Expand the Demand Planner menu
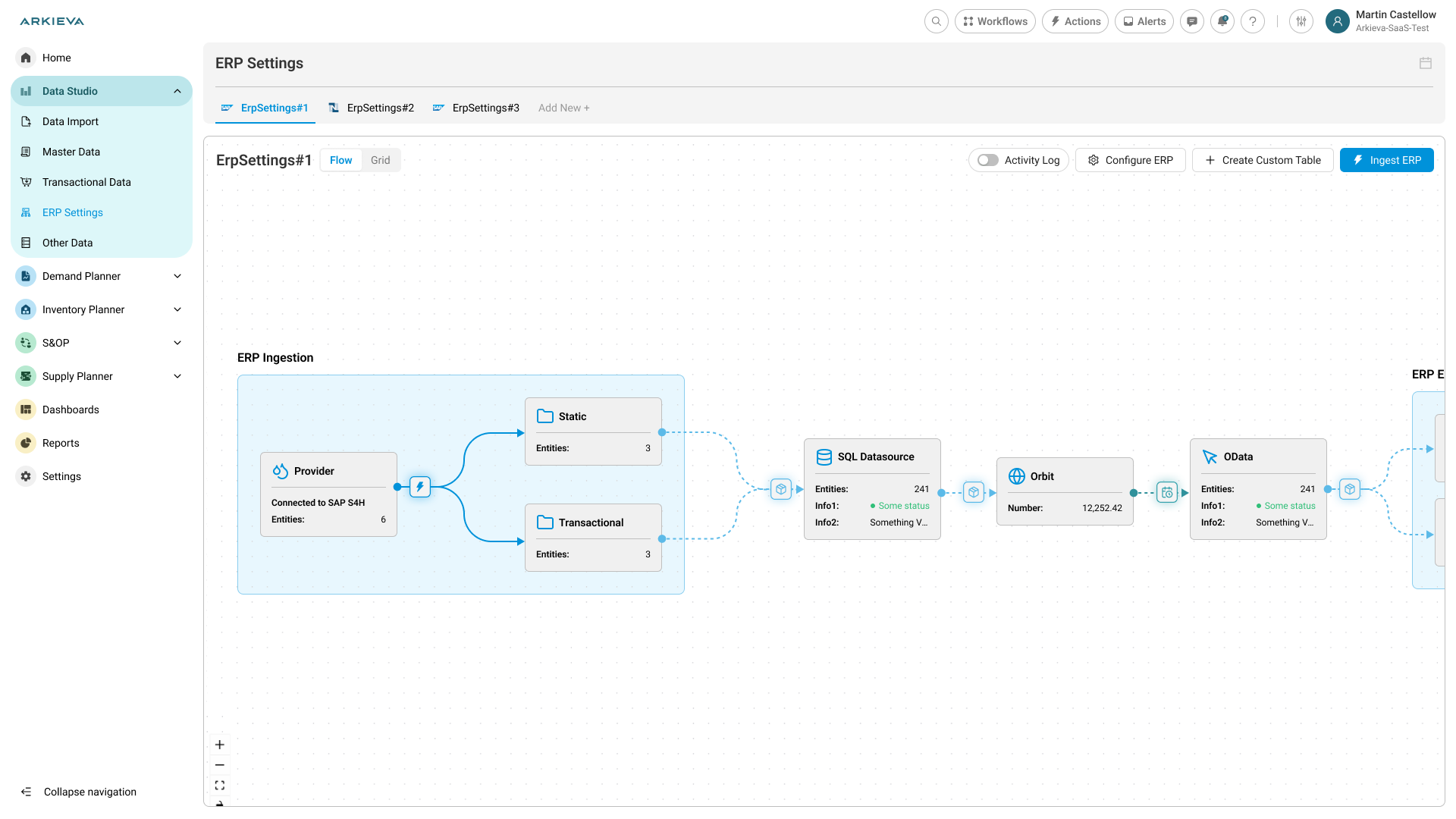The width and height of the screenshot is (1456, 819). coord(177,276)
